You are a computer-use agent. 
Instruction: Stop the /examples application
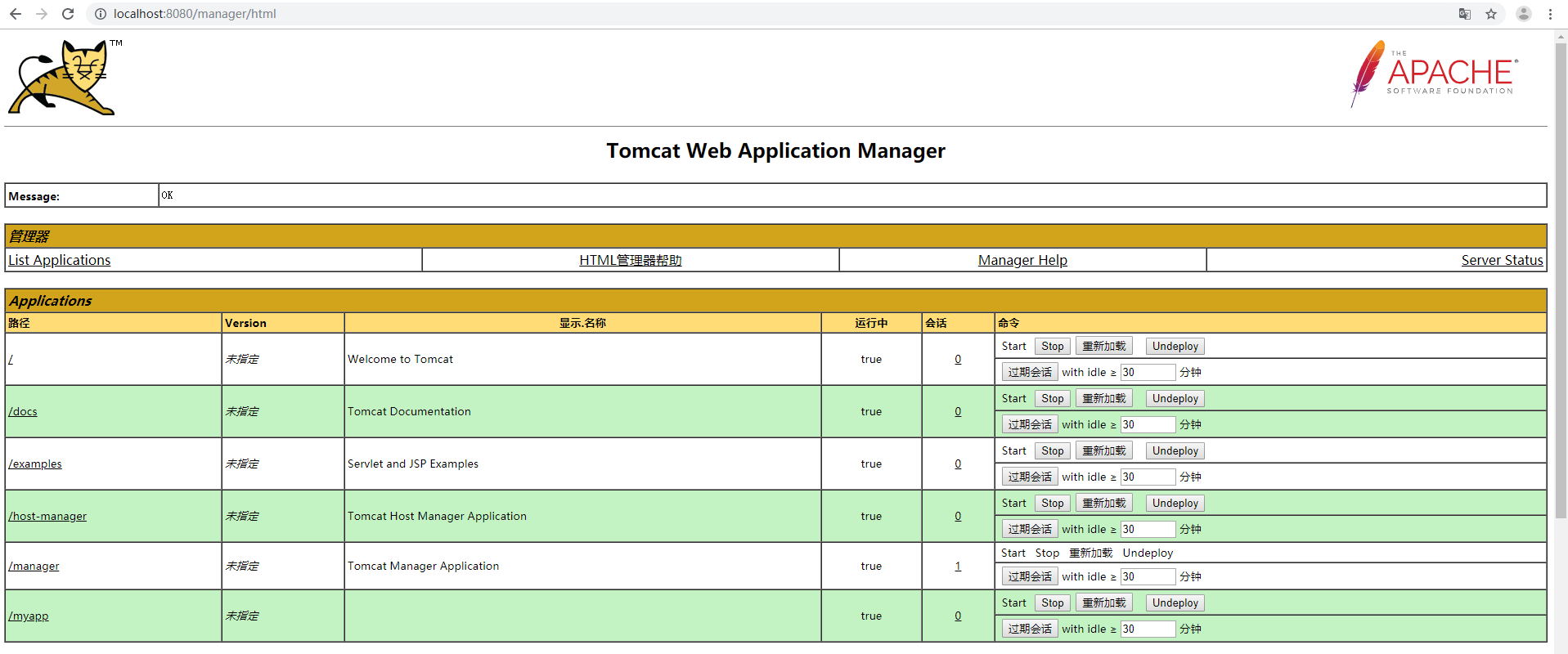coord(1053,450)
